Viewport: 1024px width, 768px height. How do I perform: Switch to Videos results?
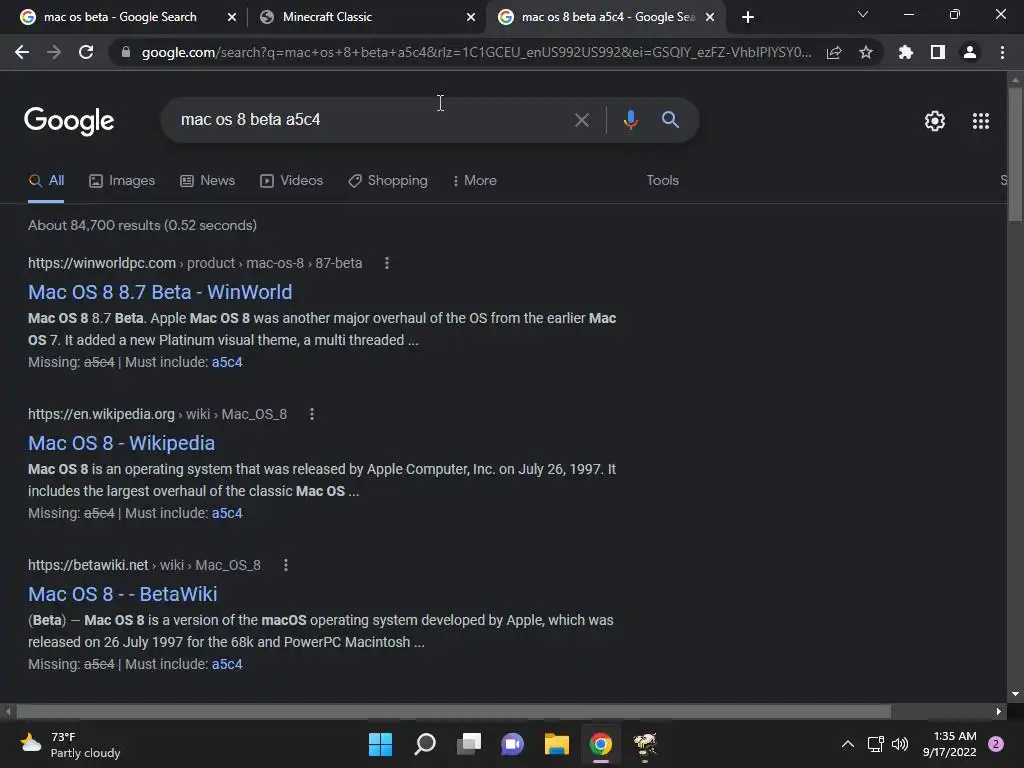click(x=291, y=181)
